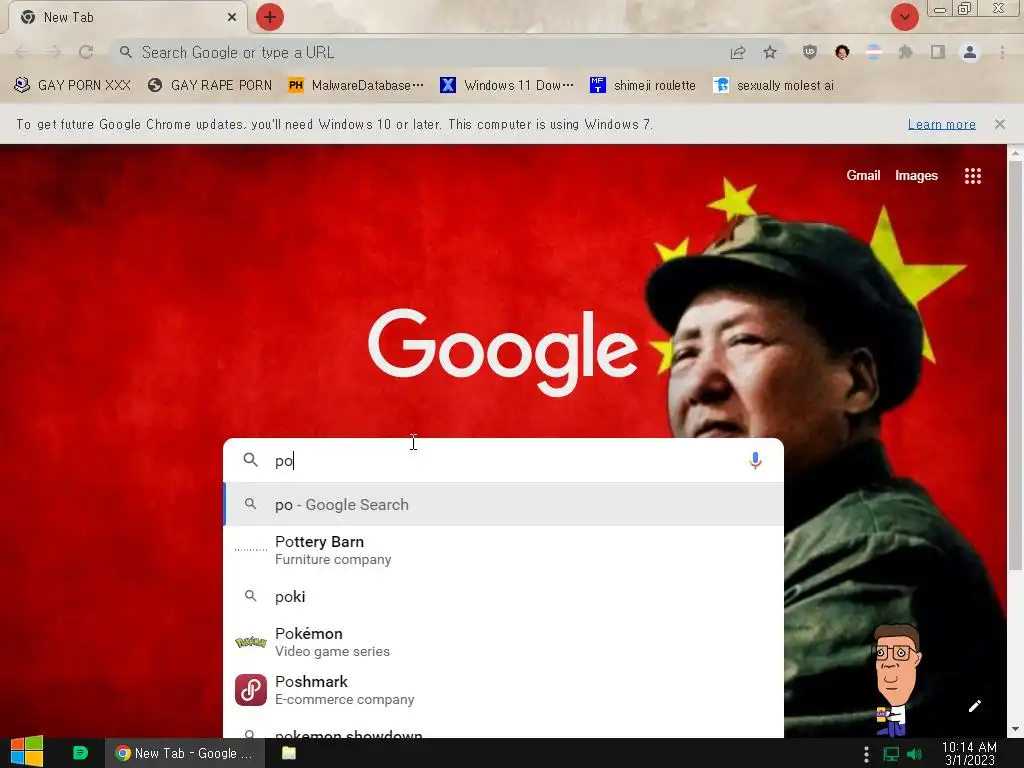Open the uBlock Origin shield extension

(x=810, y=52)
